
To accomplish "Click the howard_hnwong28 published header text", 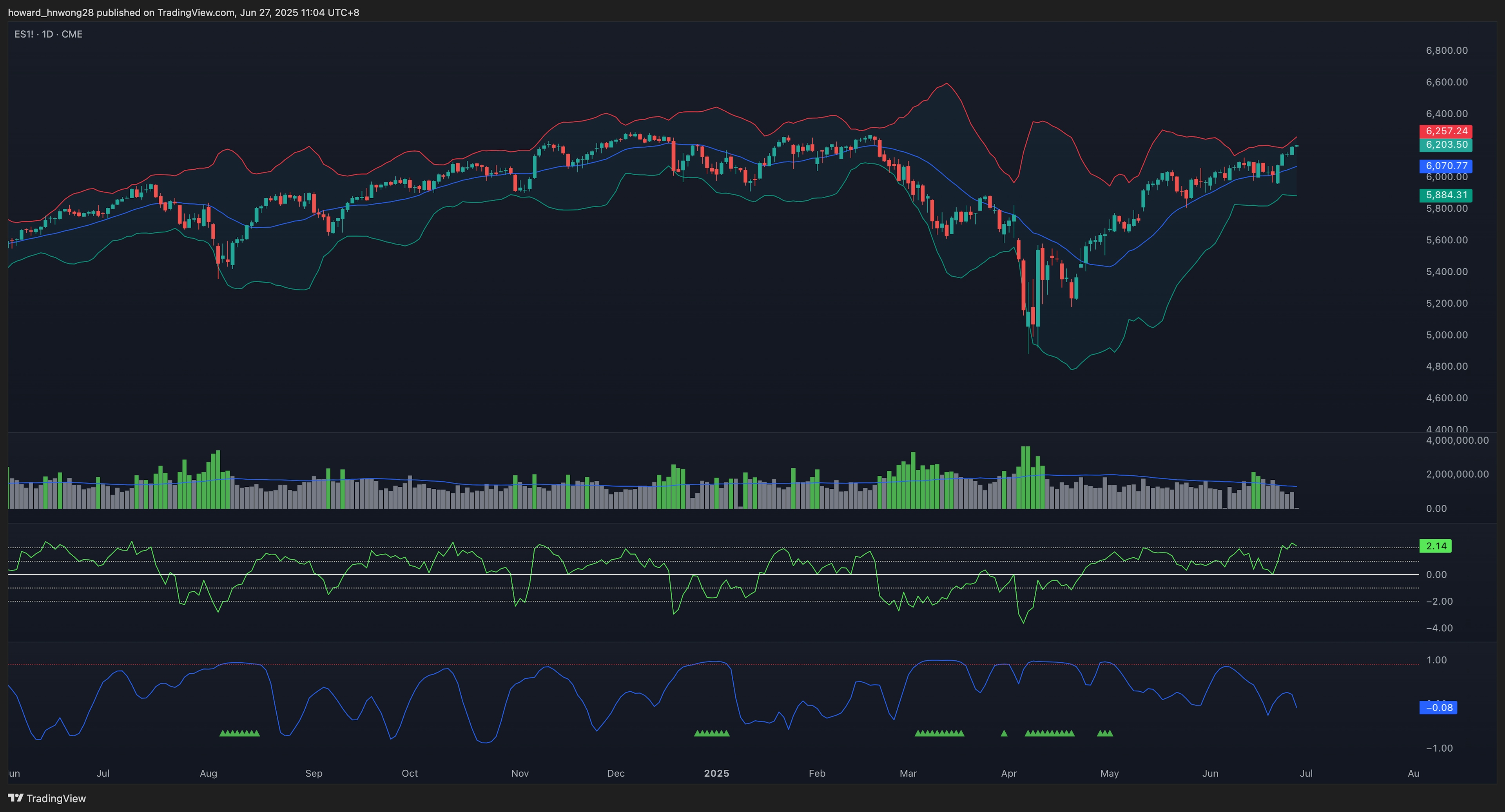I will click(183, 12).
